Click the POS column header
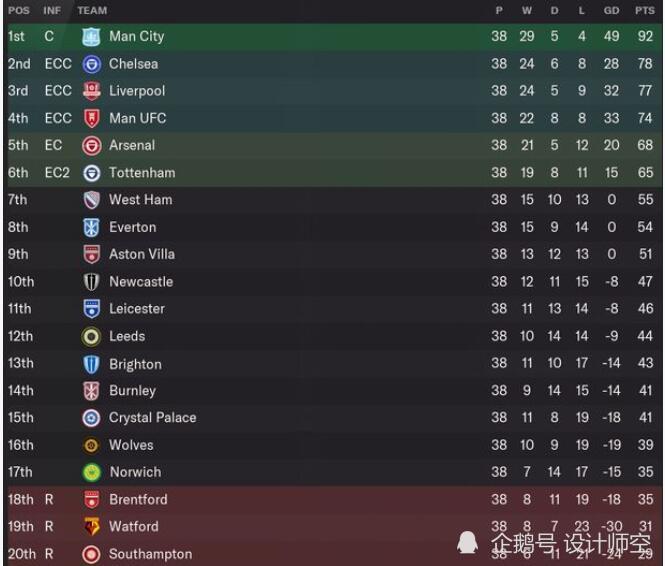The width and height of the screenshot is (665, 566). pyautogui.click(x=19, y=11)
